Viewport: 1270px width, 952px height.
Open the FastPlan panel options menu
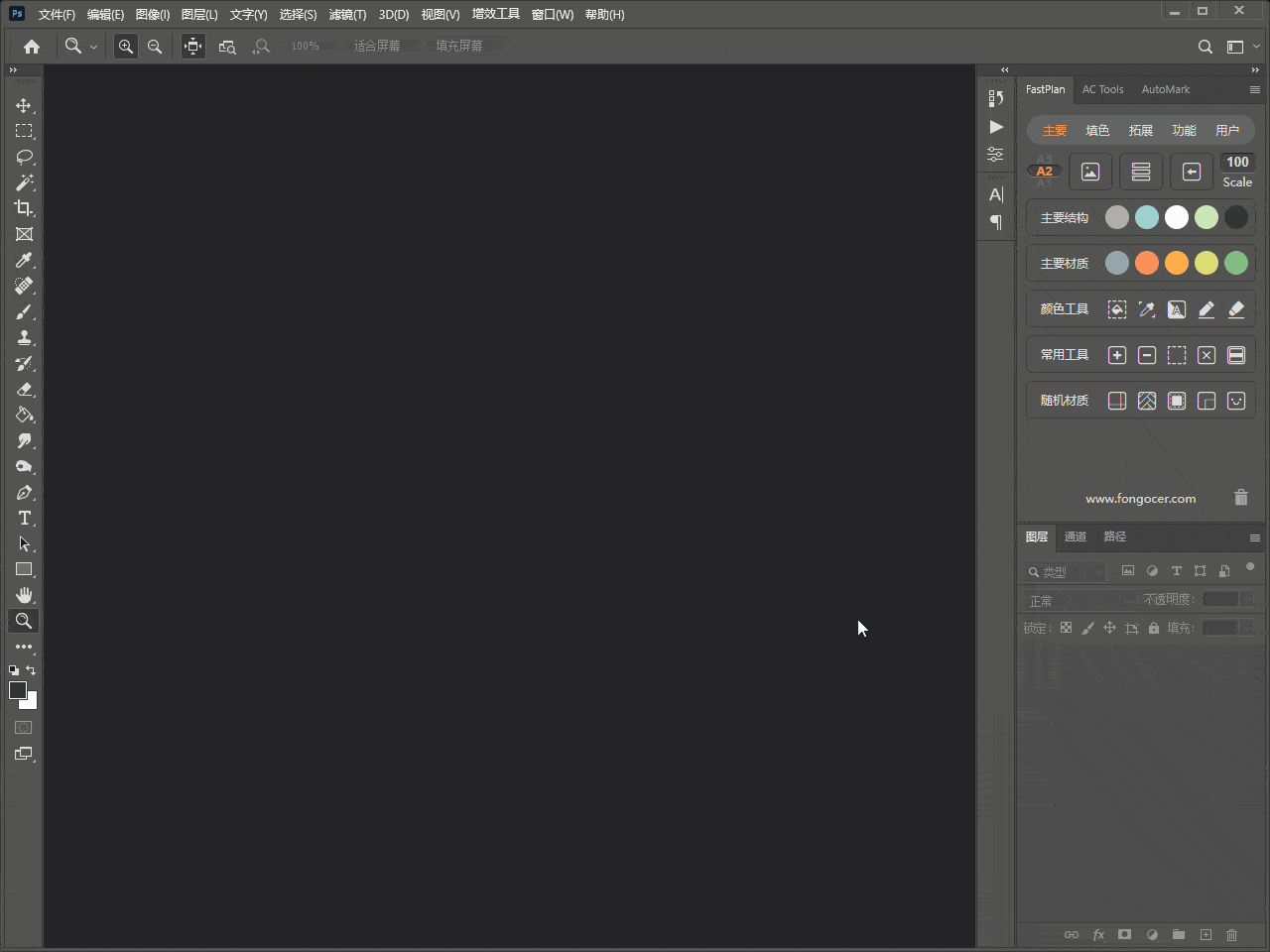[1254, 89]
